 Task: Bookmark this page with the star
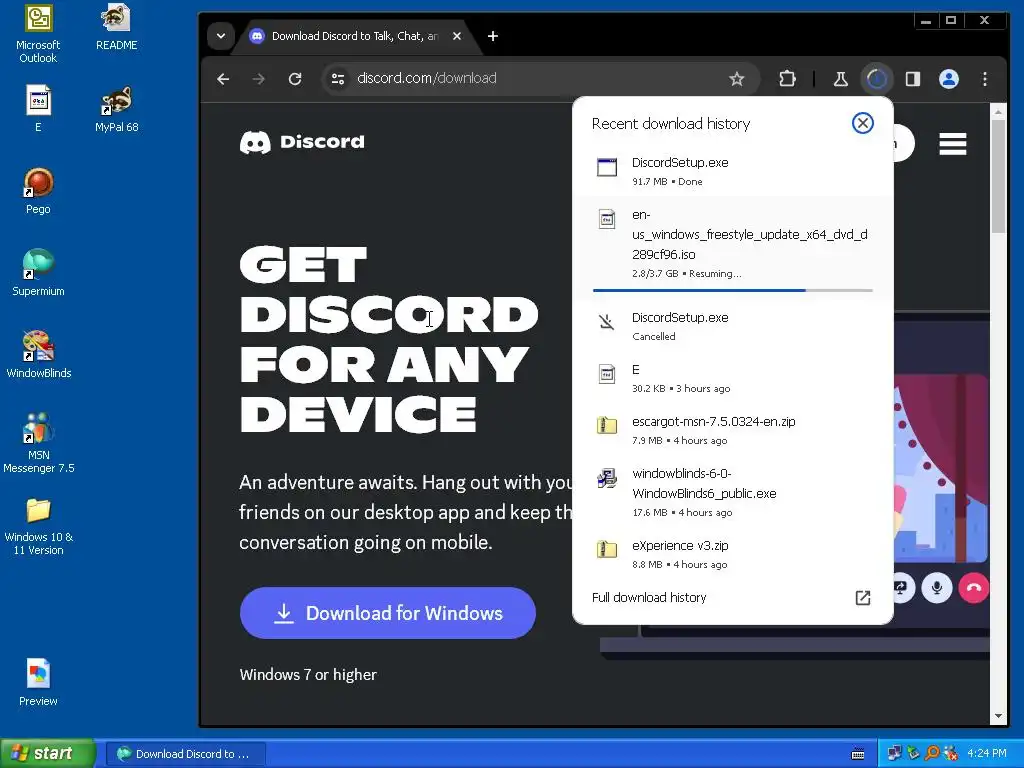(x=737, y=79)
